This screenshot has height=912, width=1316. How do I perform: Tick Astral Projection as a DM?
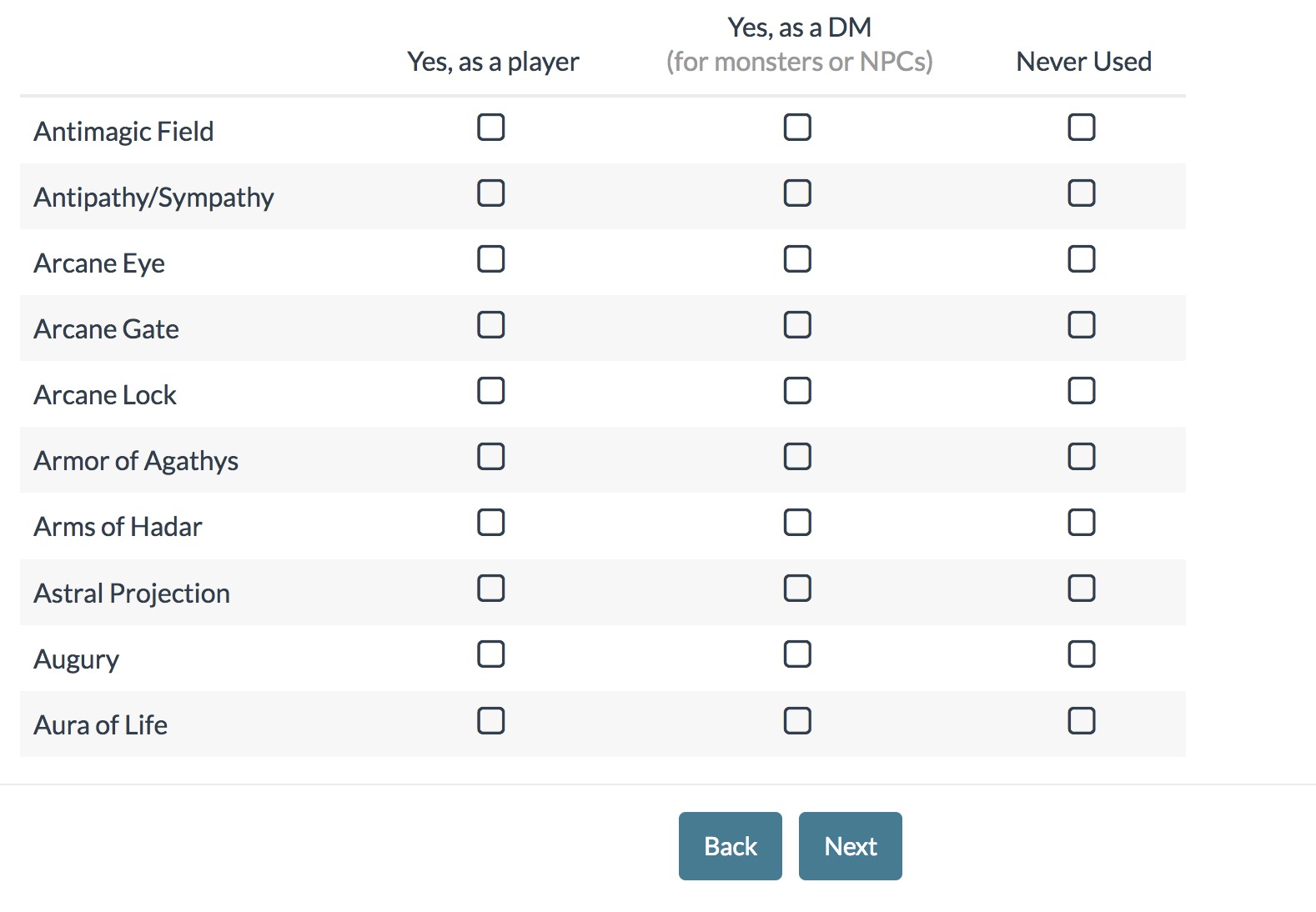(x=797, y=589)
